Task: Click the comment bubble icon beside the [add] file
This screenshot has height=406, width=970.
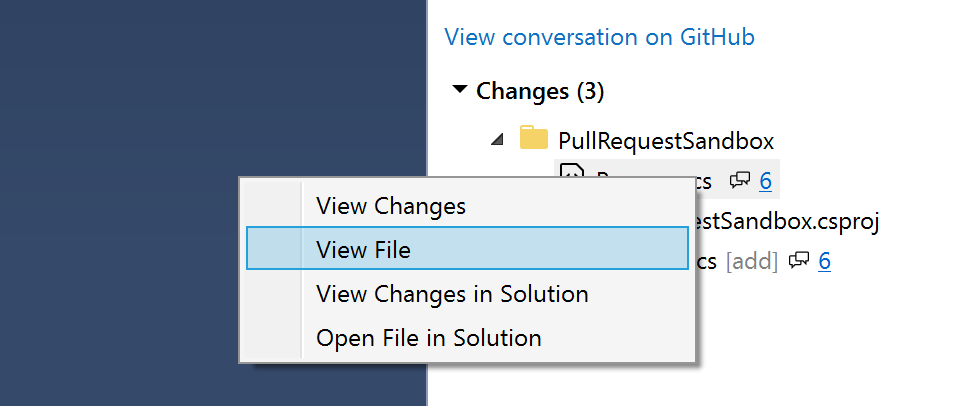Action: coord(799,261)
